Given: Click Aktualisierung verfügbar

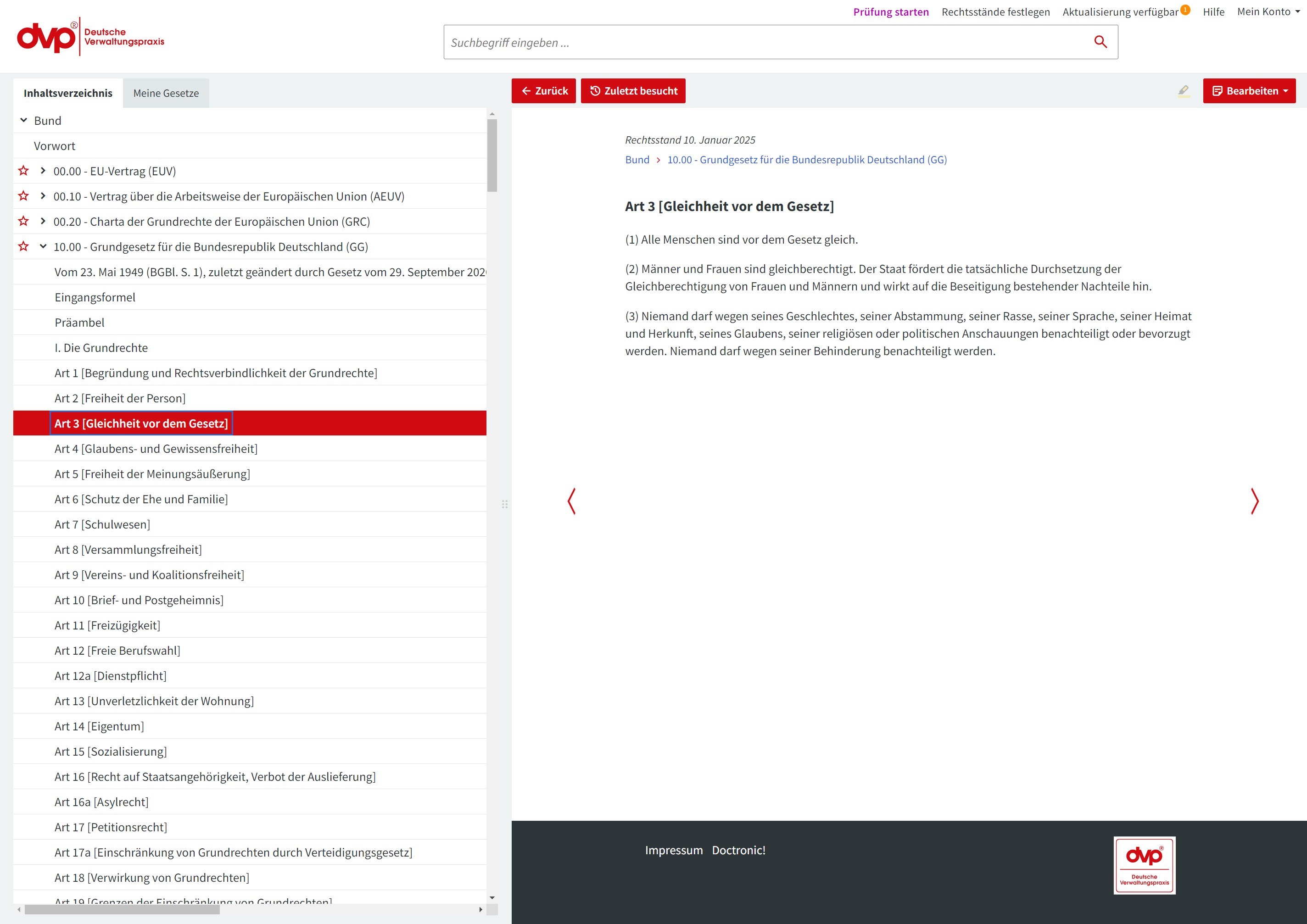Looking at the screenshot, I should pyautogui.click(x=1120, y=12).
